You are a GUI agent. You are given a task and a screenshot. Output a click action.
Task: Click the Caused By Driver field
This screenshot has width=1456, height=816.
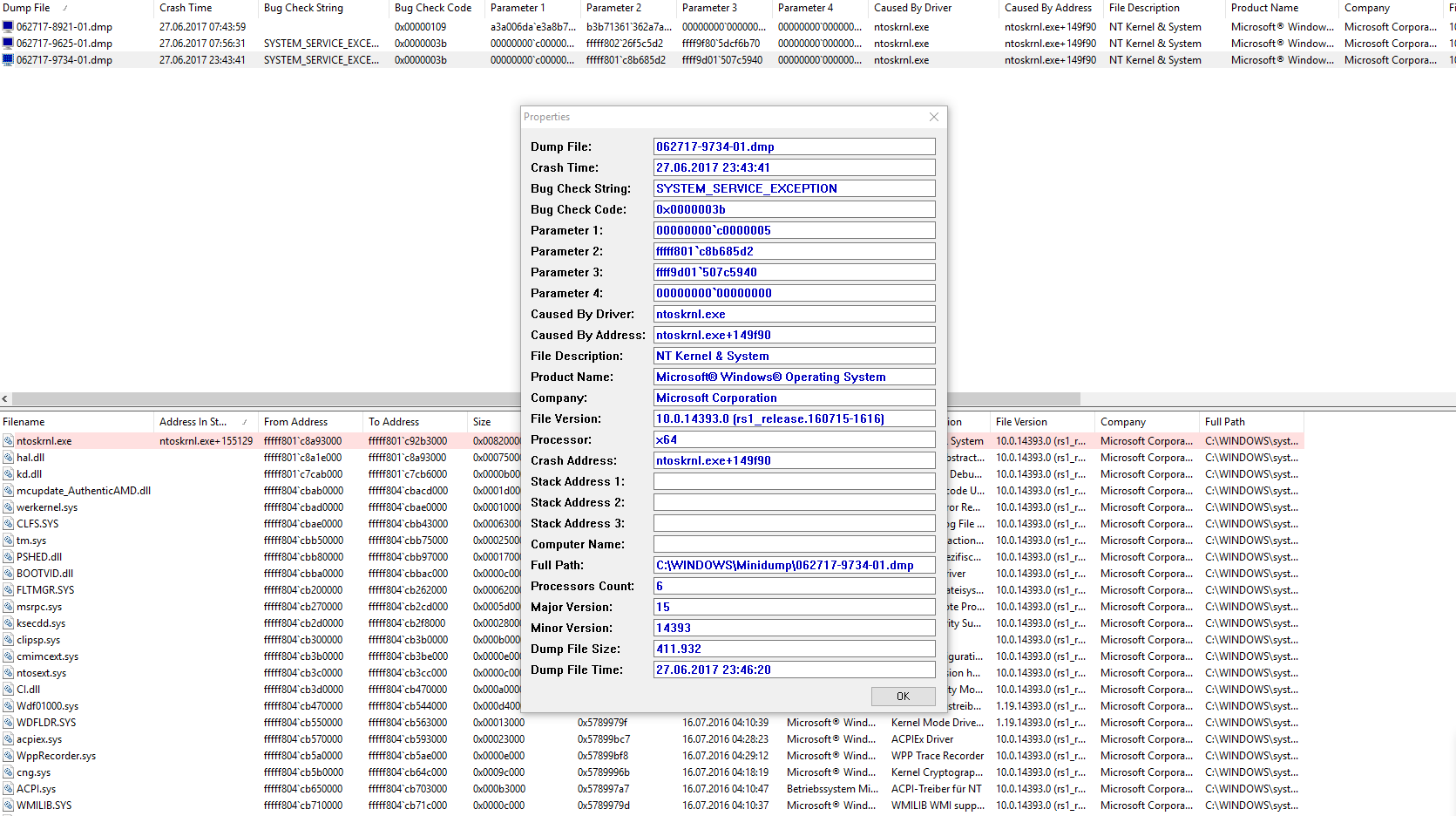(x=795, y=314)
